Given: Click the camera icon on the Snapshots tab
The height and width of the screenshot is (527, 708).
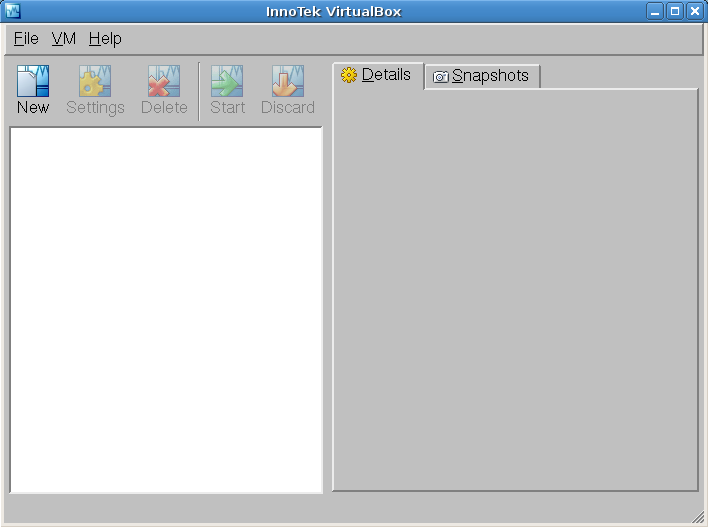Looking at the screenshot, I should 440,76.
